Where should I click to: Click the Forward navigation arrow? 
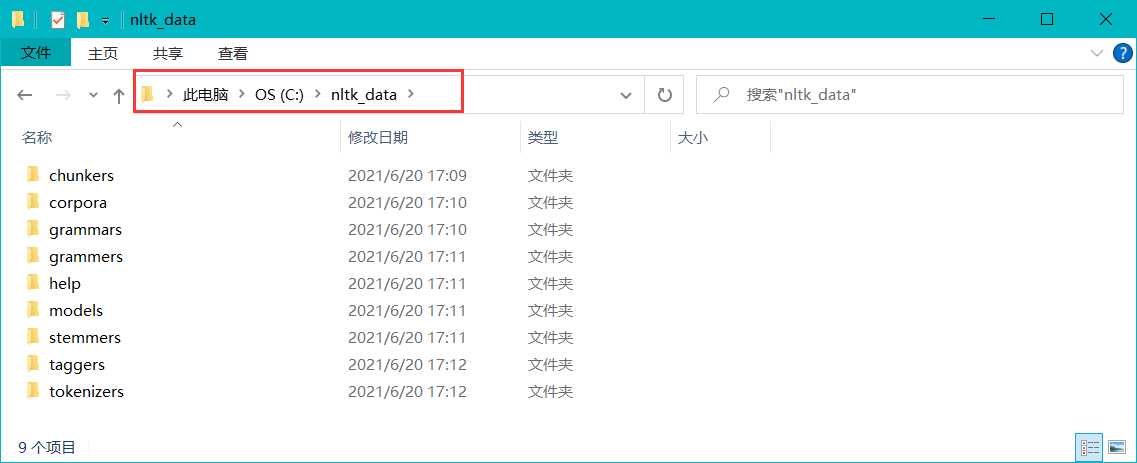coord(64,95)
